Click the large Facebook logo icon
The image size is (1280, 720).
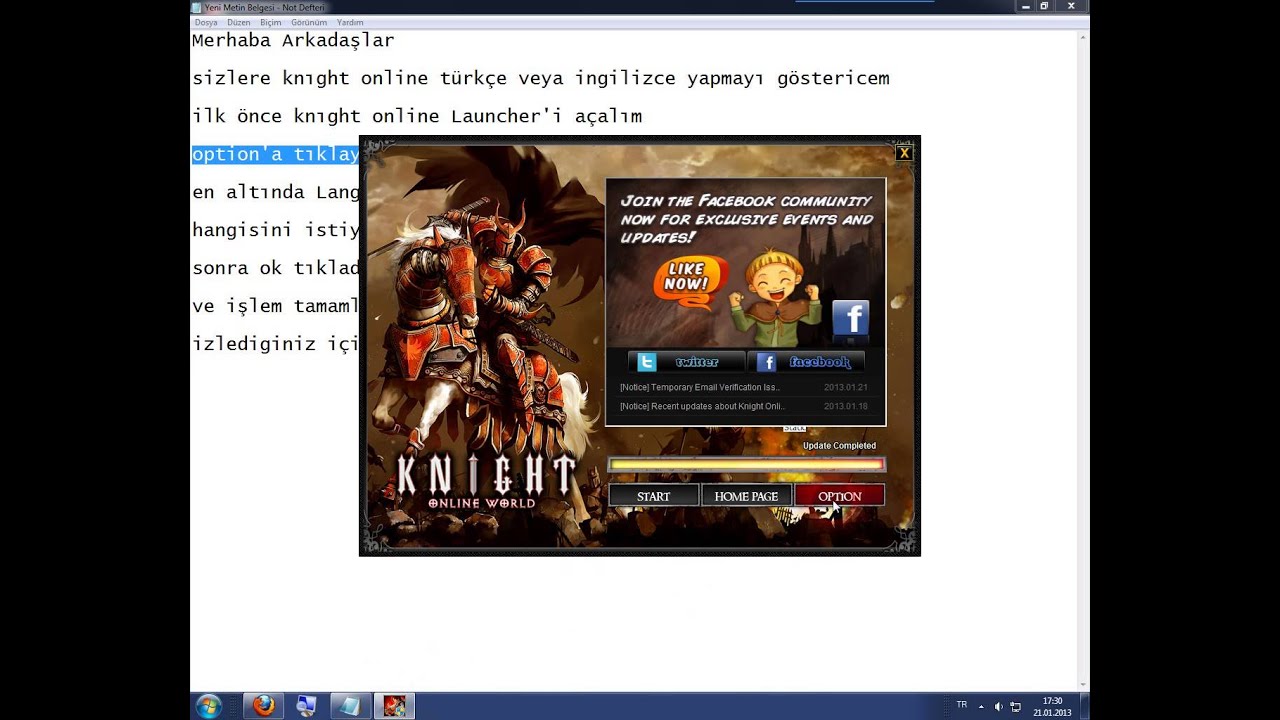tap(850, 319)
